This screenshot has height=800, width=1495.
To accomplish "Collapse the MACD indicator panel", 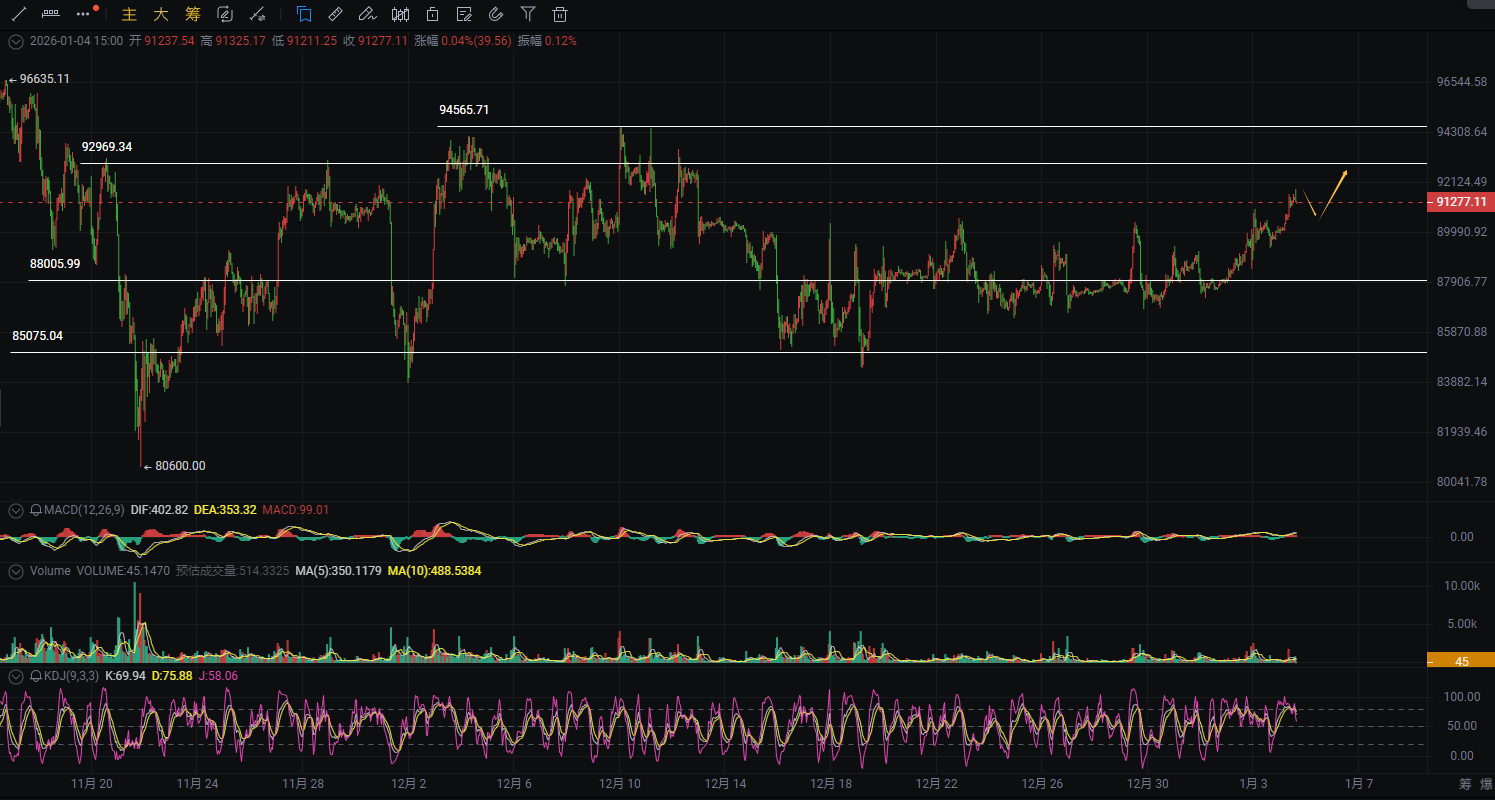I will (16, 510).
